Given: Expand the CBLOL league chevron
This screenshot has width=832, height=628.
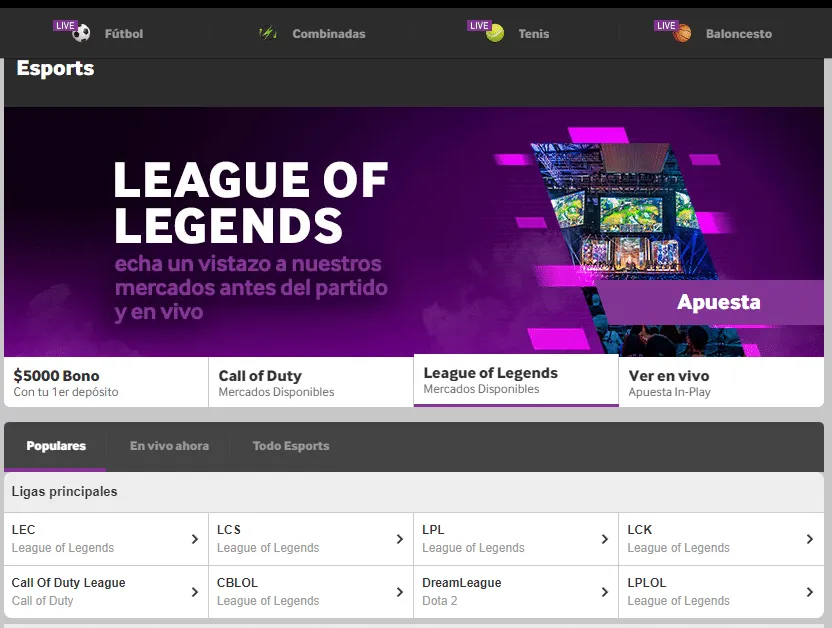Looking at the screenshot, I should click(x=400, y=592).
